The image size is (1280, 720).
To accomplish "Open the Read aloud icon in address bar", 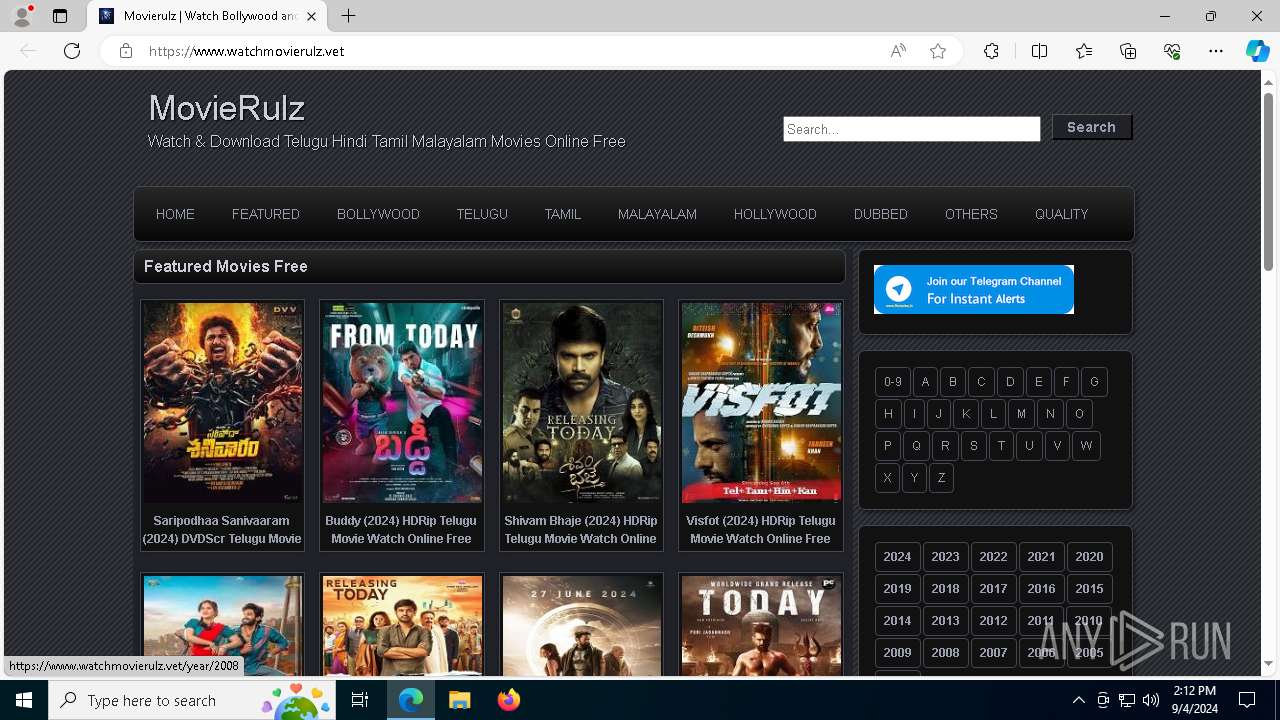I will pos(898,51).
